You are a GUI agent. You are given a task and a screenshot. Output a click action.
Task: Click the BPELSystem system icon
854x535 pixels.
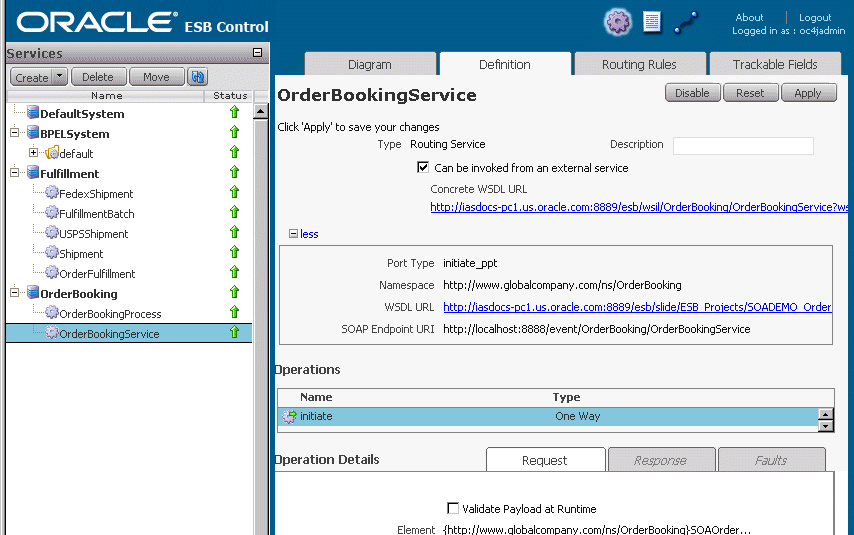point(33,133)
